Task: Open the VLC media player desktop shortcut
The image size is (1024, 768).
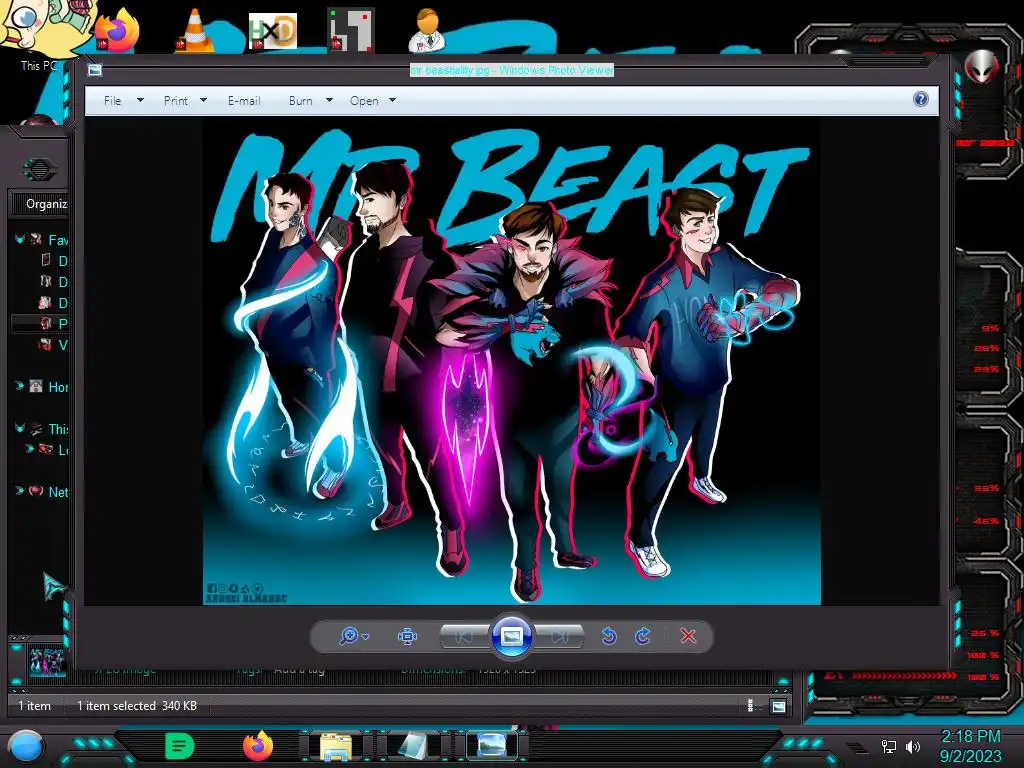Action: tap(195, 31)
